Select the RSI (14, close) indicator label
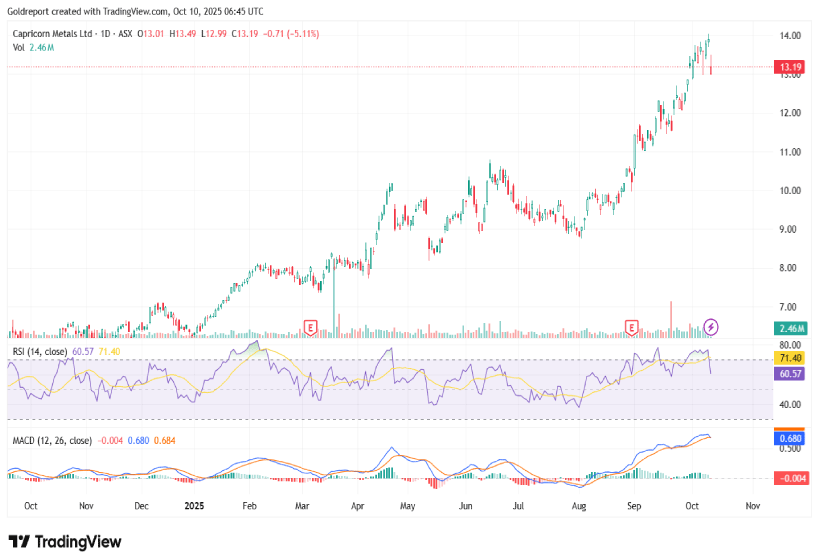 pos(40,352)
